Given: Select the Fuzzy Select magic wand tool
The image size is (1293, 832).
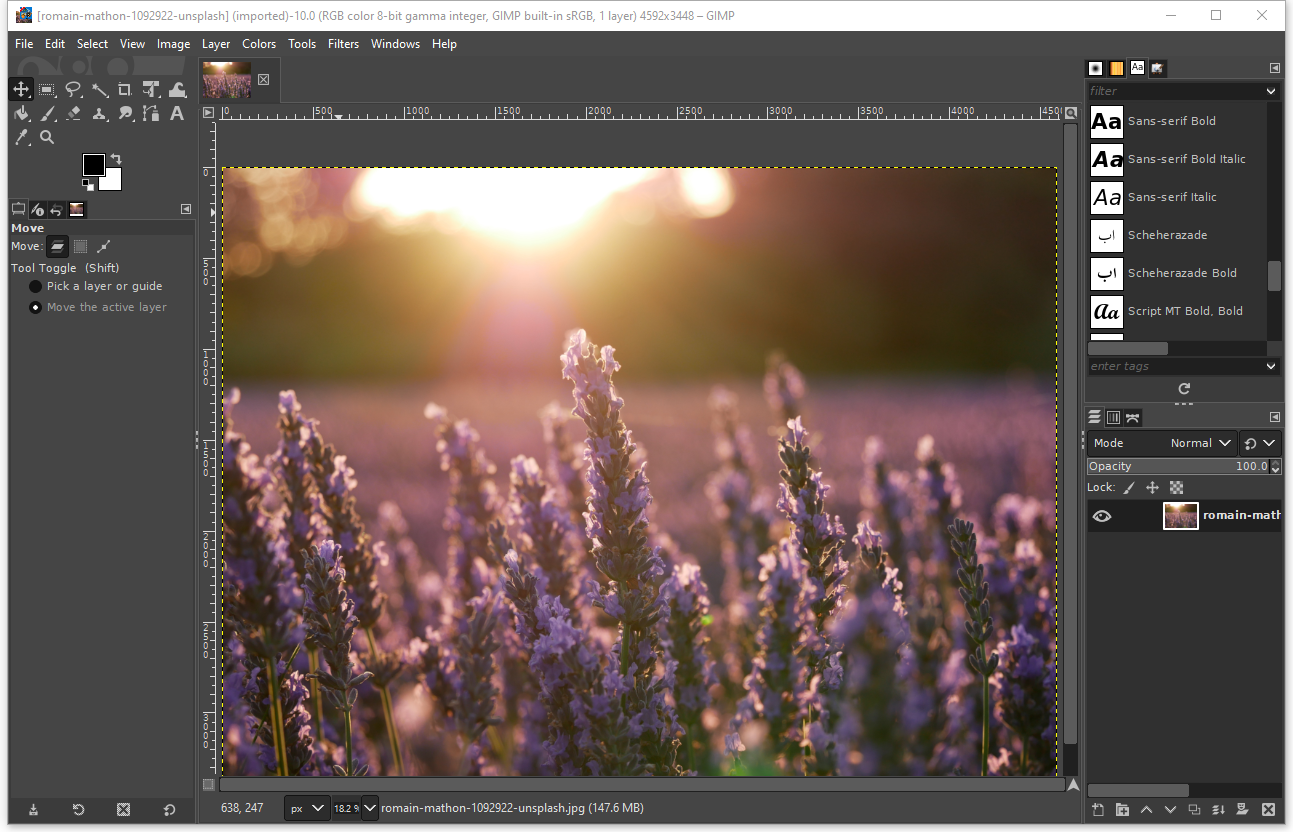Looking at the screenshot, I should pos(99,90).
